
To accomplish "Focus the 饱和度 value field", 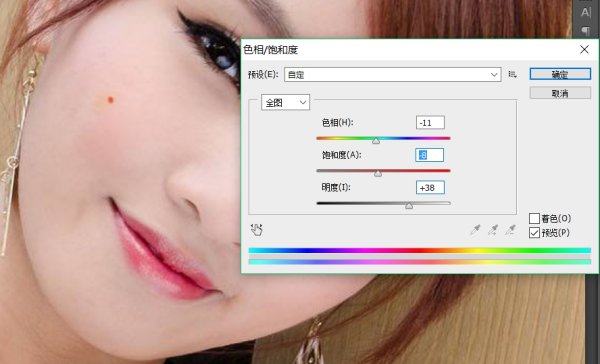I will point(430,155).
